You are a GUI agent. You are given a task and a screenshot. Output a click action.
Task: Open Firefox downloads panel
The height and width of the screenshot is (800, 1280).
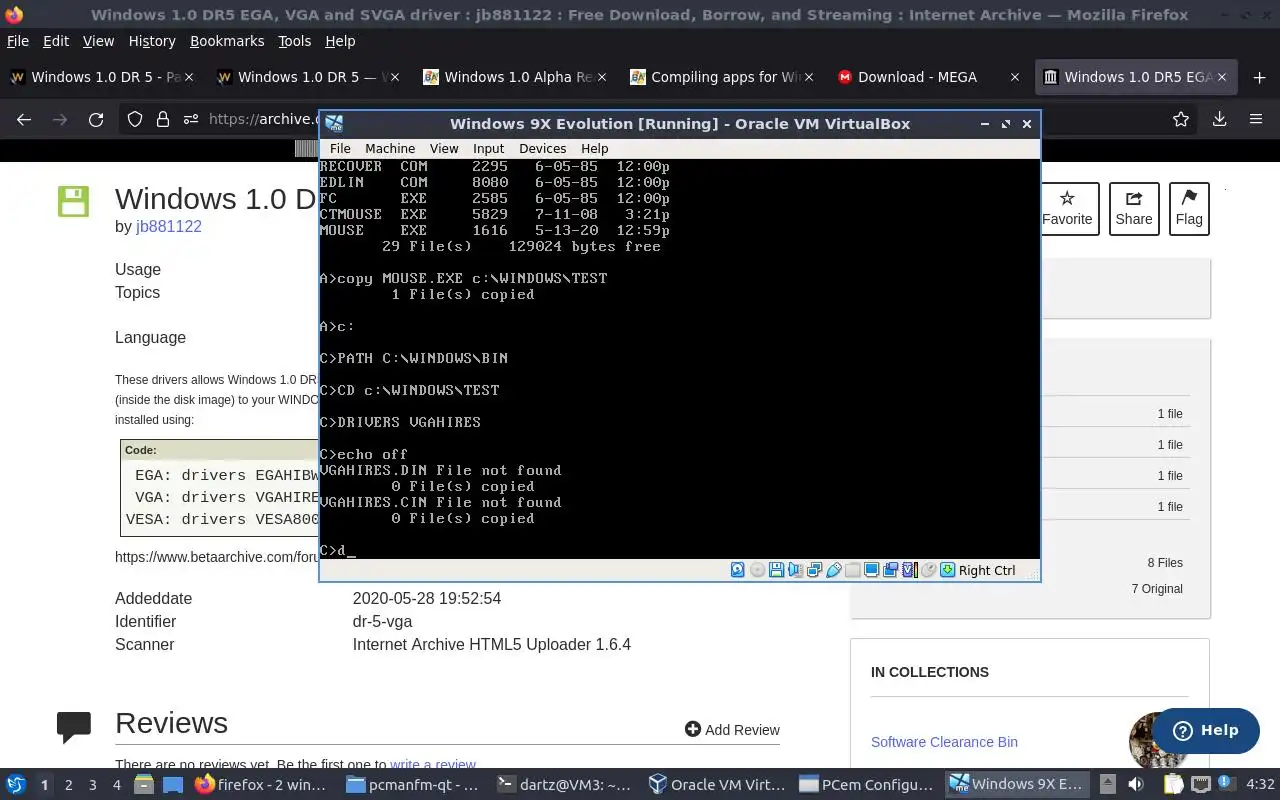1219,119
